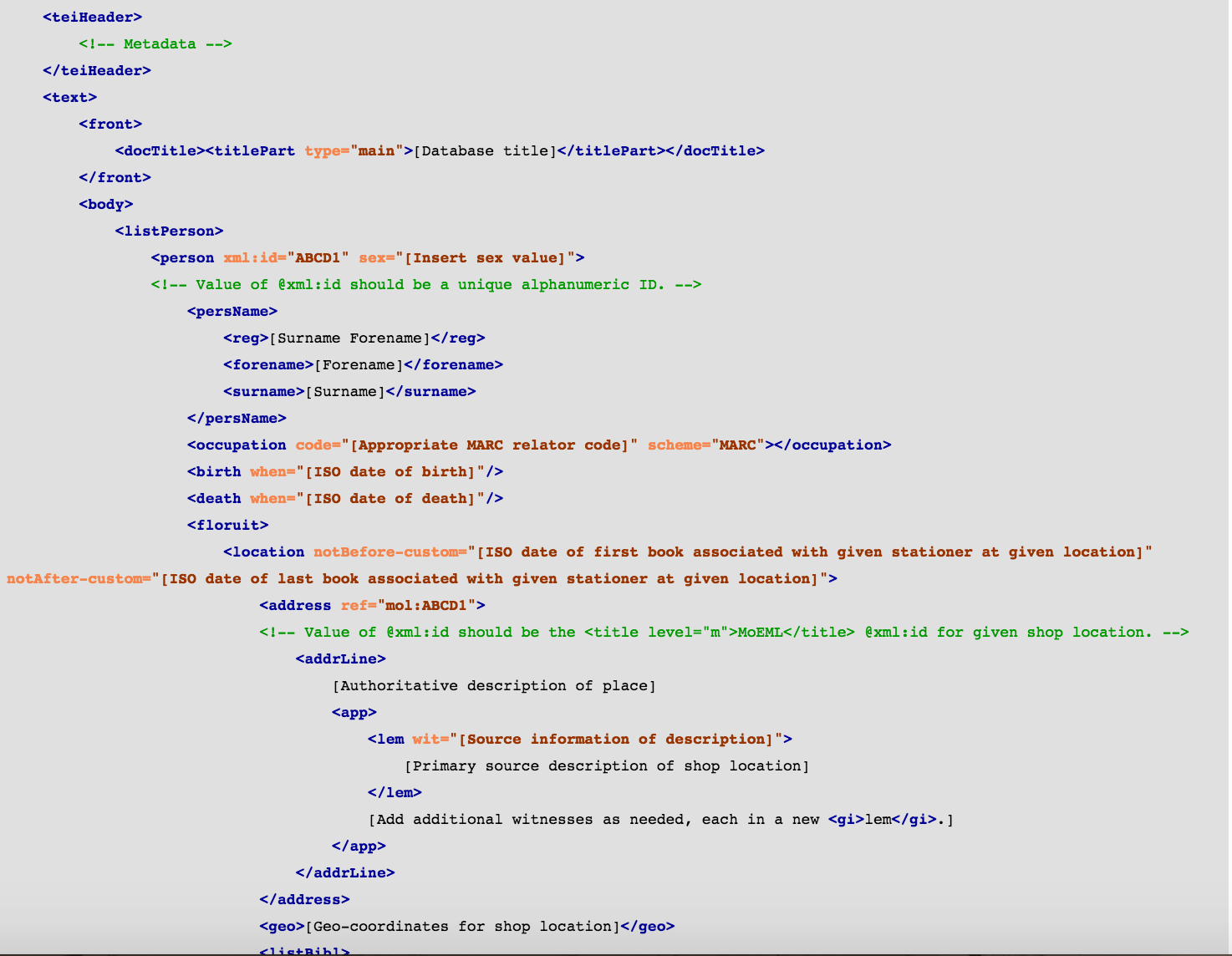Click the closing </front> tag
Screen dimensions: 1232x956
tap(115, 177)
